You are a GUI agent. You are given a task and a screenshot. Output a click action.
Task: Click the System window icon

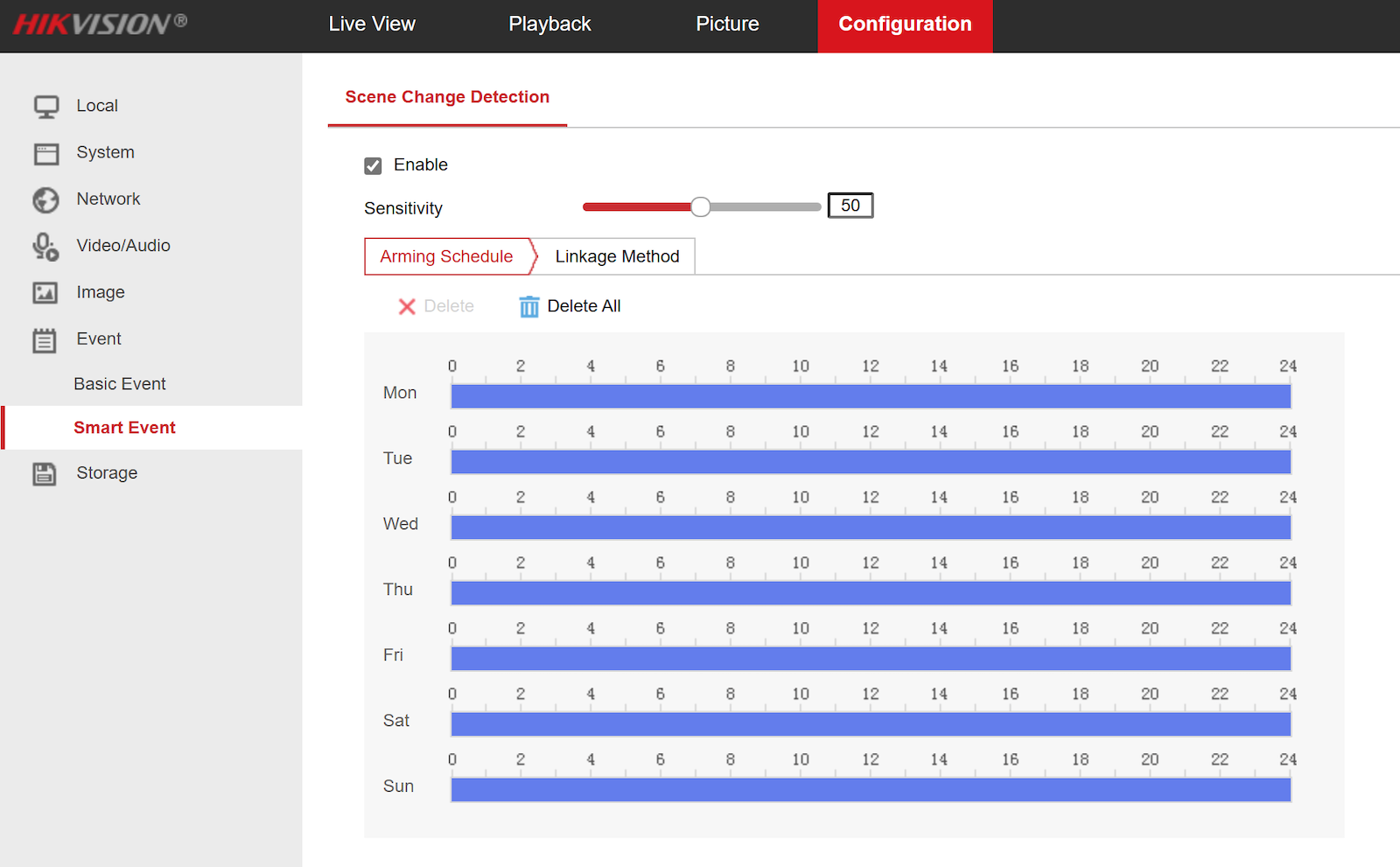click(x=45, y=154)
